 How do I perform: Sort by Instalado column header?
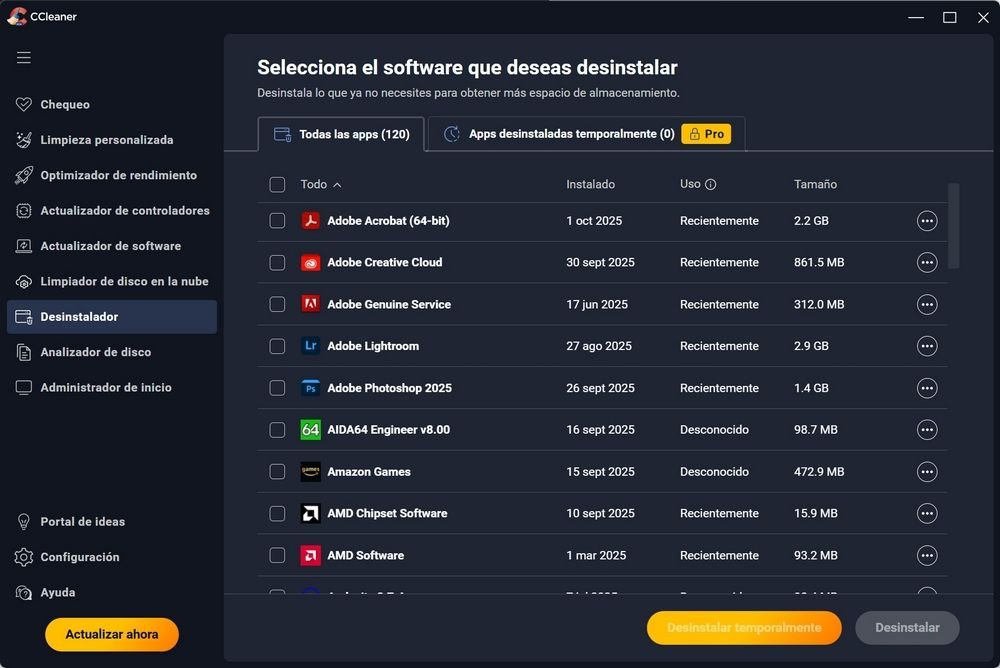[591, 184]
